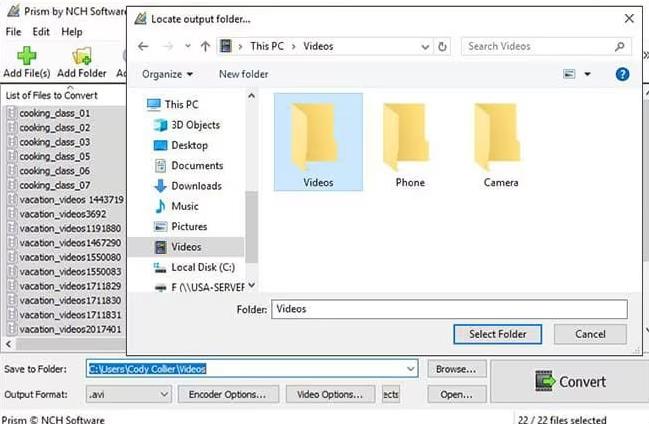
Task: Click the Open... button
Action: pos(456,395)
